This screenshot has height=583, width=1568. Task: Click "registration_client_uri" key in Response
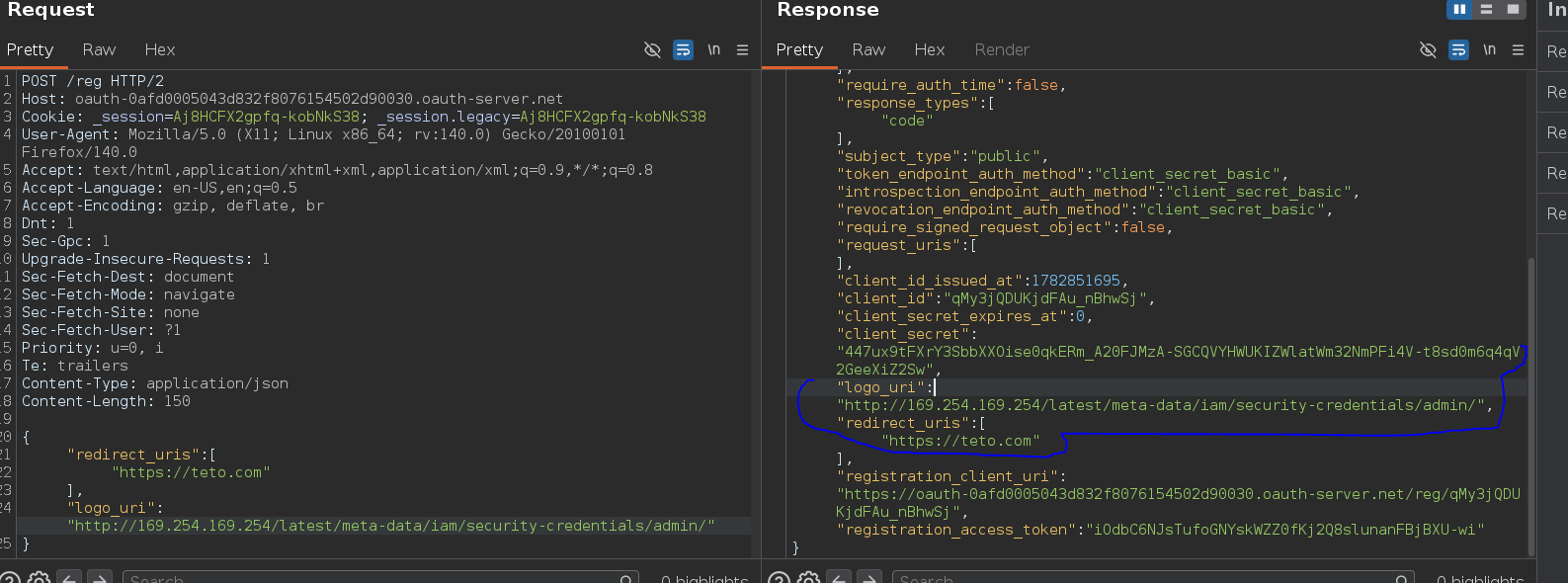click(x=947, y=476)
